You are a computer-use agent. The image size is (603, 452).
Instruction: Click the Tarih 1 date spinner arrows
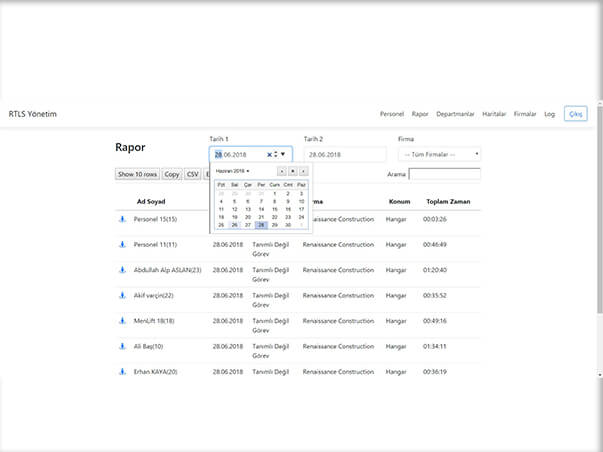tap(276, 154)
